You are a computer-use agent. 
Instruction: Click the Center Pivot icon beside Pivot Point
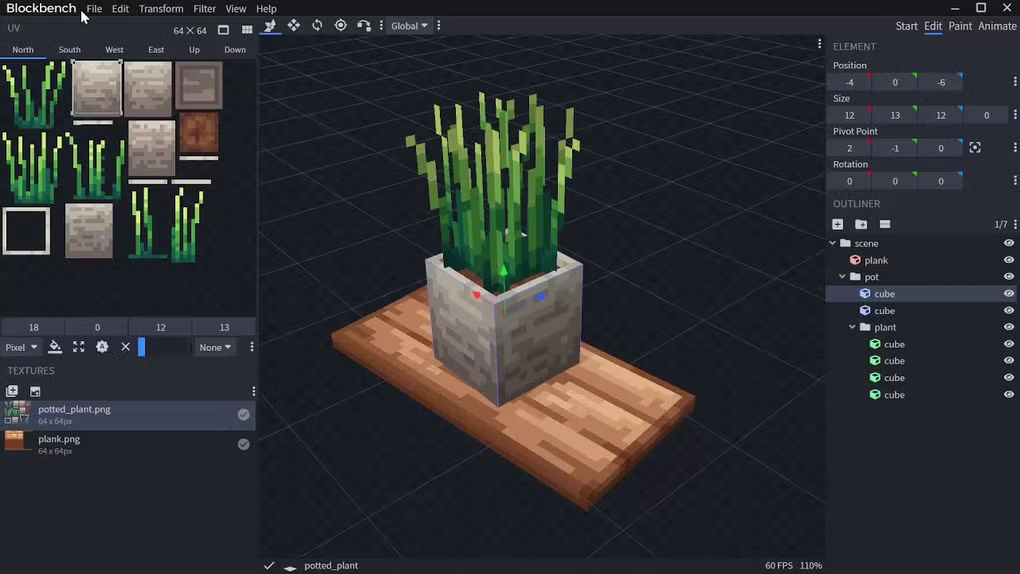coord(975,148)
